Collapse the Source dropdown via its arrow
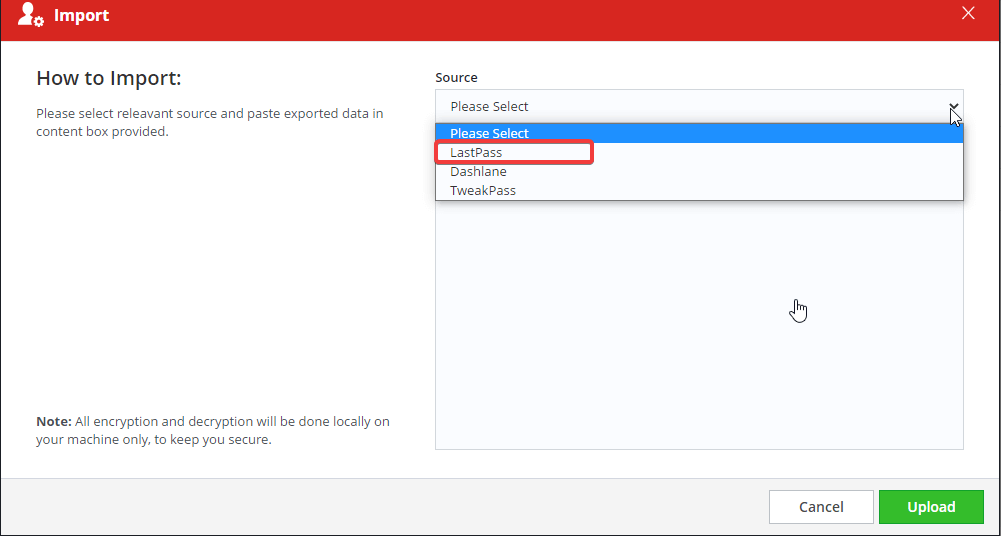Screen dimensions: 1003x536 pos(953,106)
